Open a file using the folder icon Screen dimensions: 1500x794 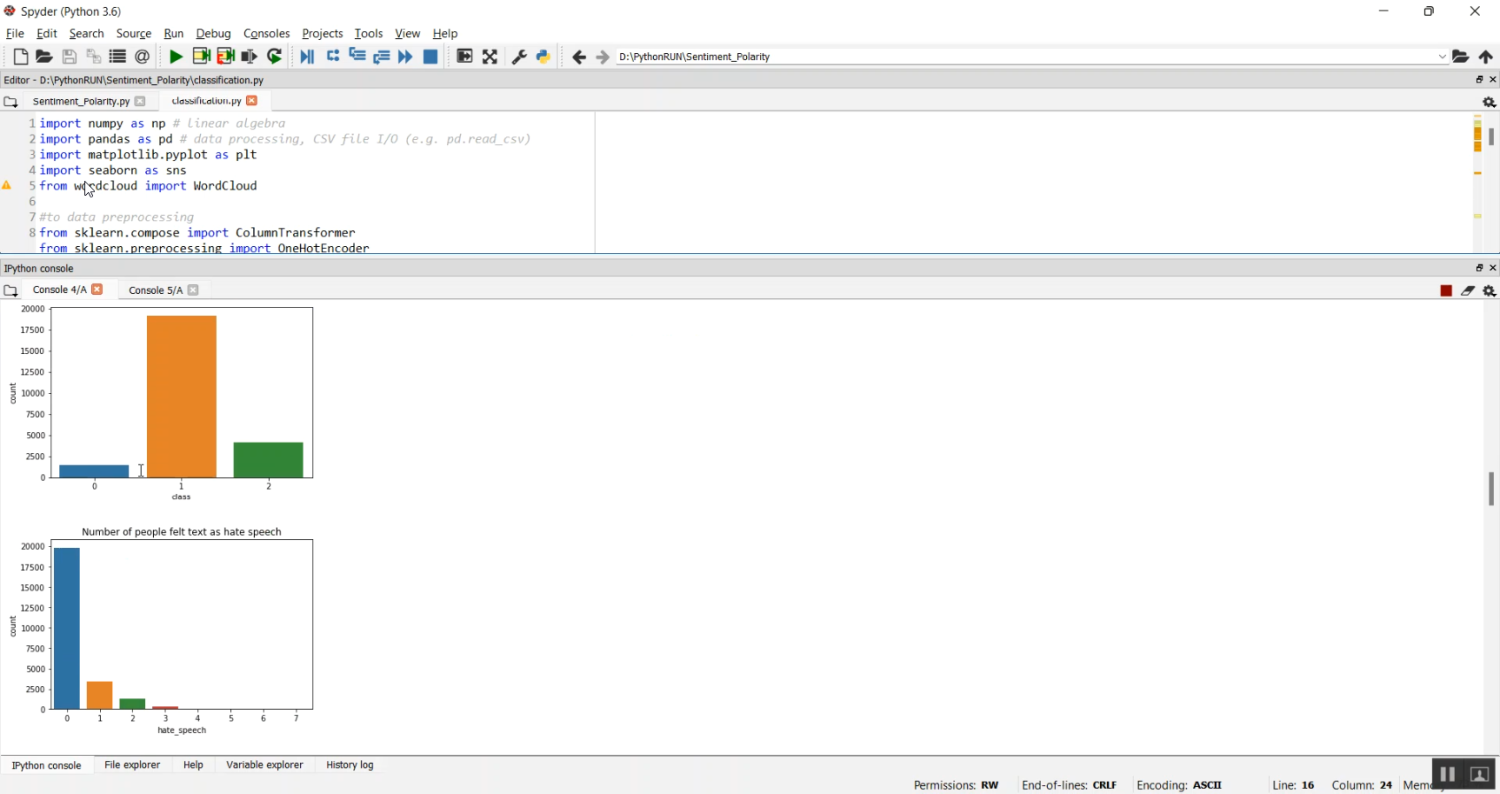tap(44, 57)
